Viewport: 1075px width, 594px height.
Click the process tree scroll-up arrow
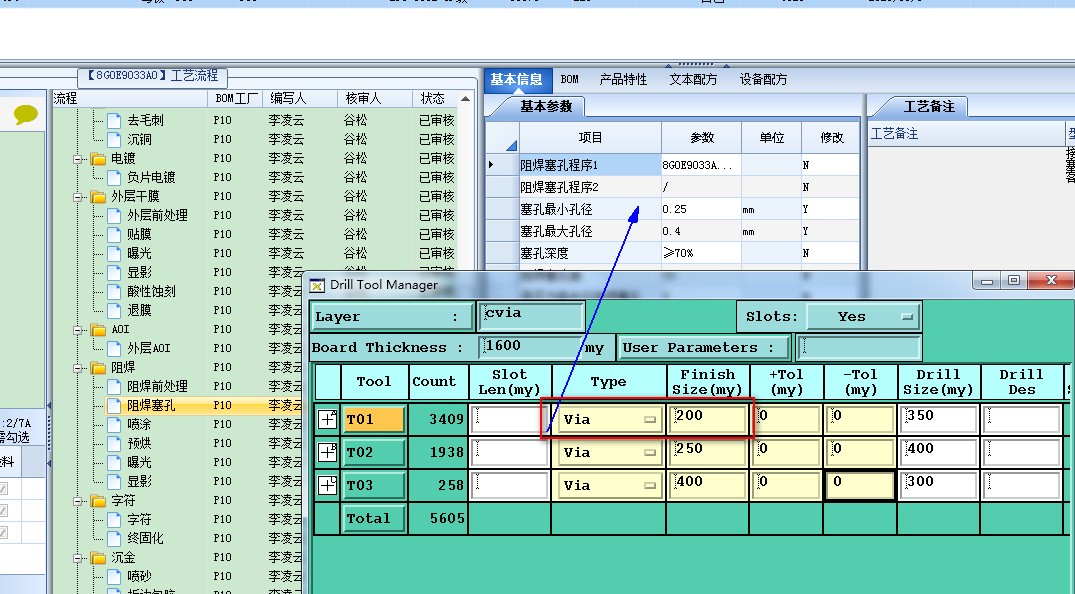click(466, 99)
